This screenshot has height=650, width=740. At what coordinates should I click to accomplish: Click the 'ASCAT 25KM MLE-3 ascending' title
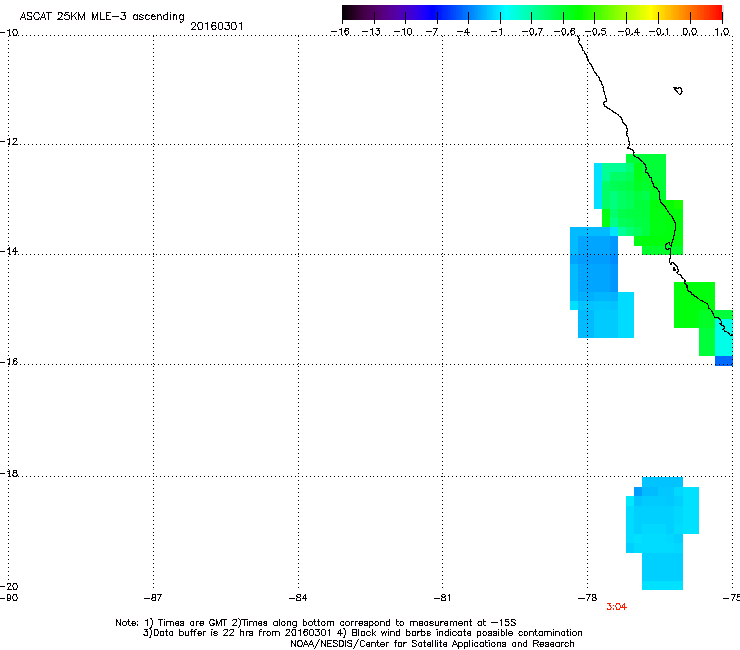102,17
